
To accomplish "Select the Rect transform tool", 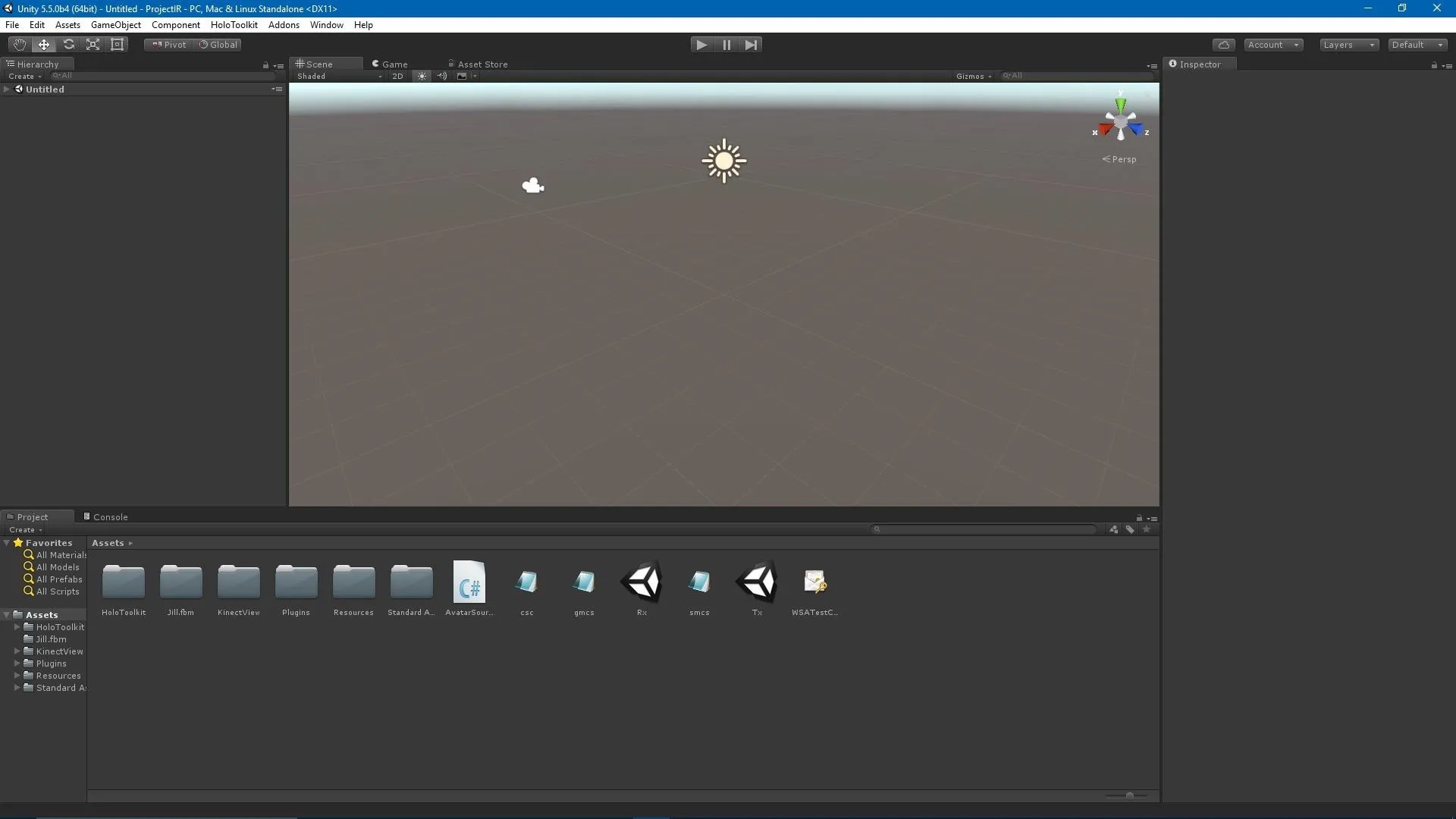I will pos(118,45).
